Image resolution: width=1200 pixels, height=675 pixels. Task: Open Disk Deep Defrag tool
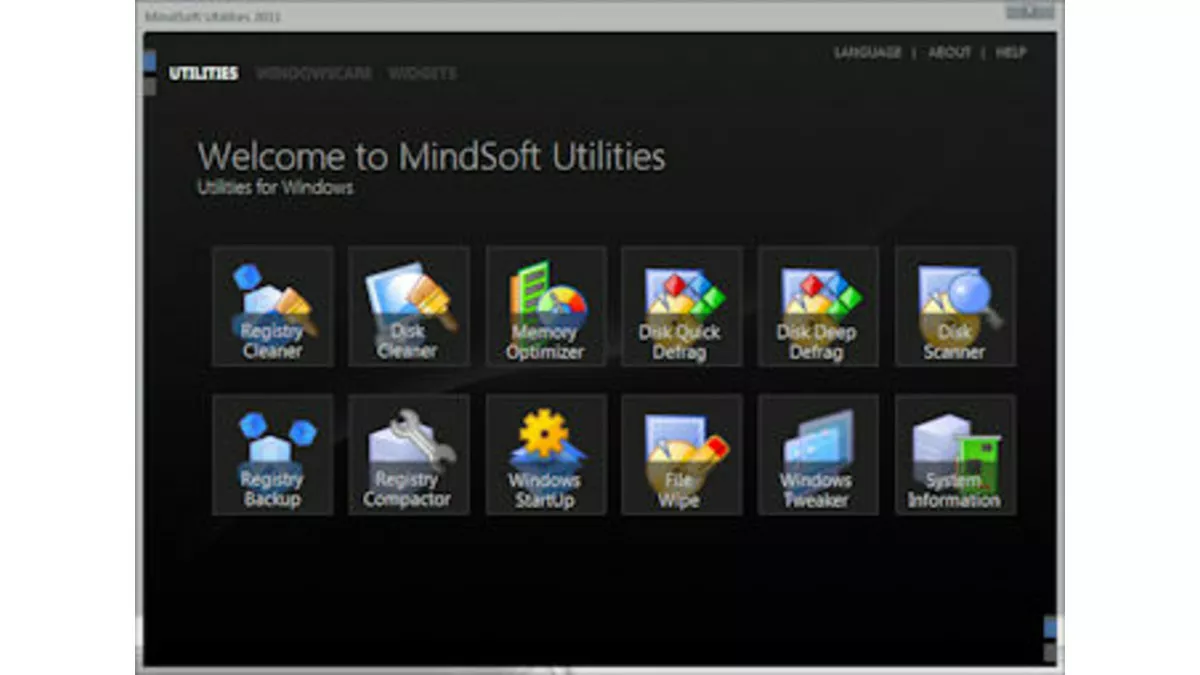point(817,307)
